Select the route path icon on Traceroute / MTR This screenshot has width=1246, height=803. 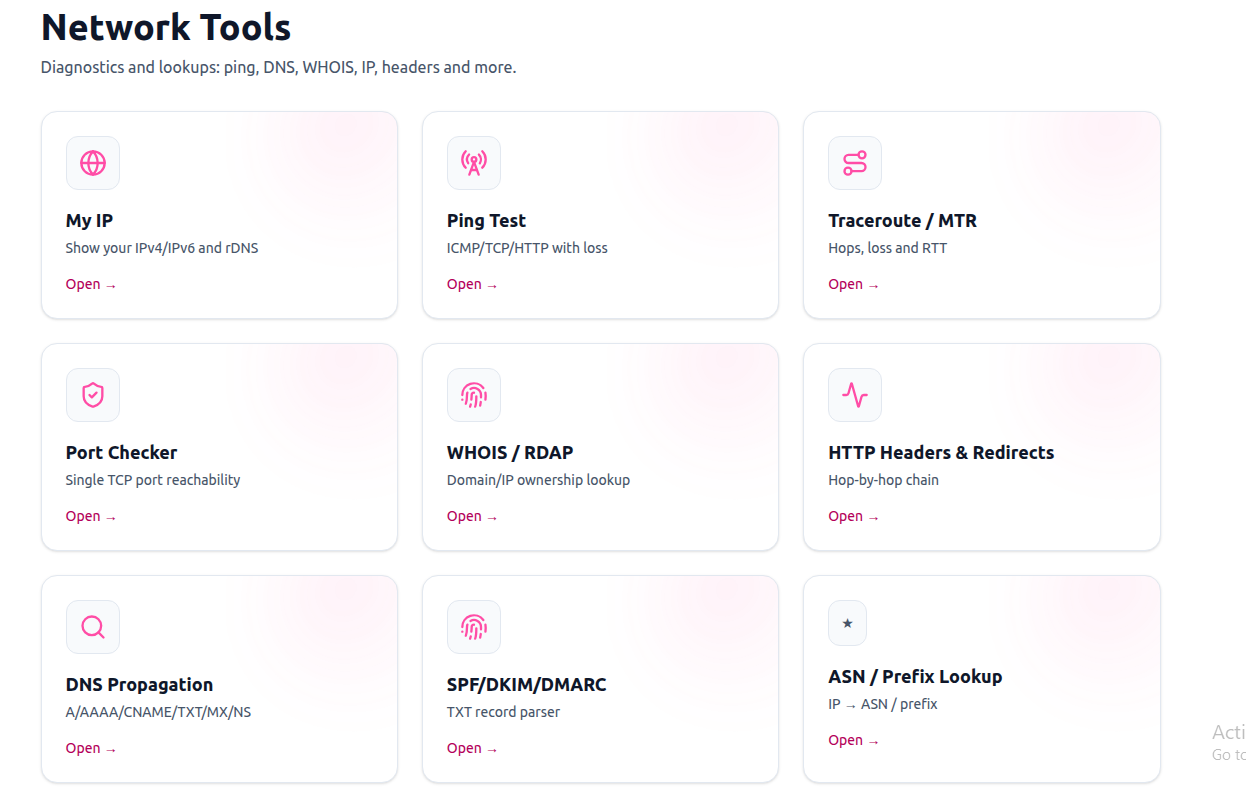854,162
